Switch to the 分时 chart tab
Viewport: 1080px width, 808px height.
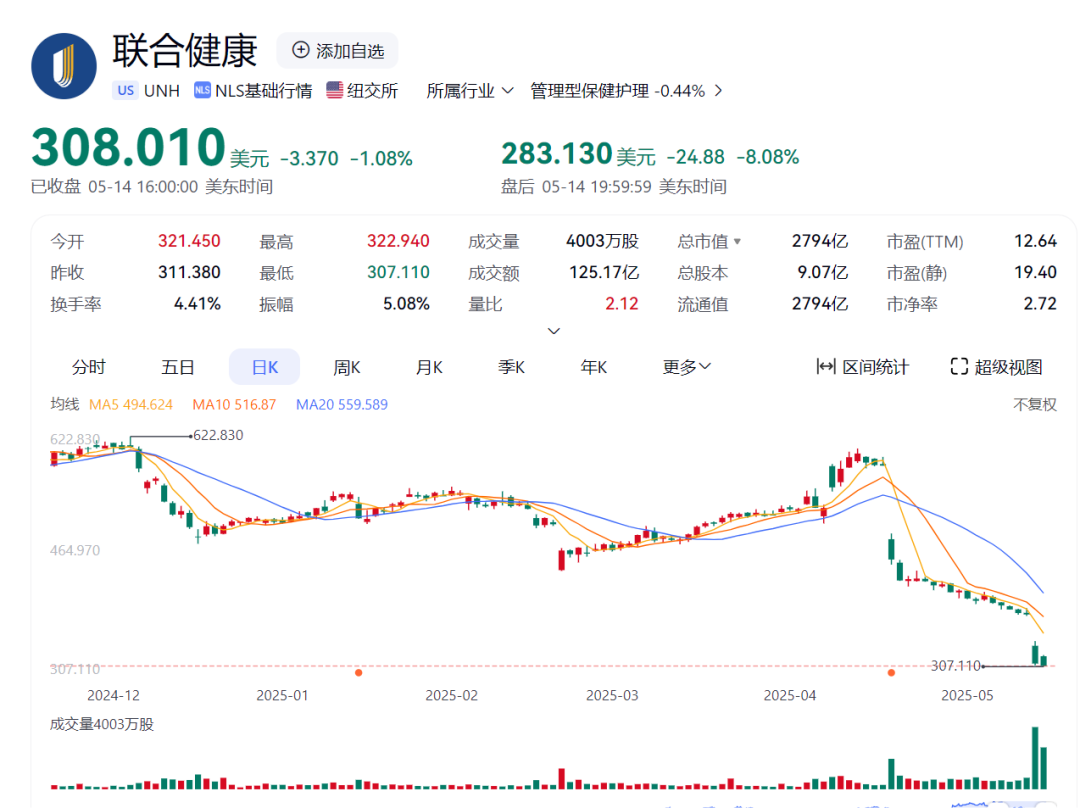click(x=89, y=367)
